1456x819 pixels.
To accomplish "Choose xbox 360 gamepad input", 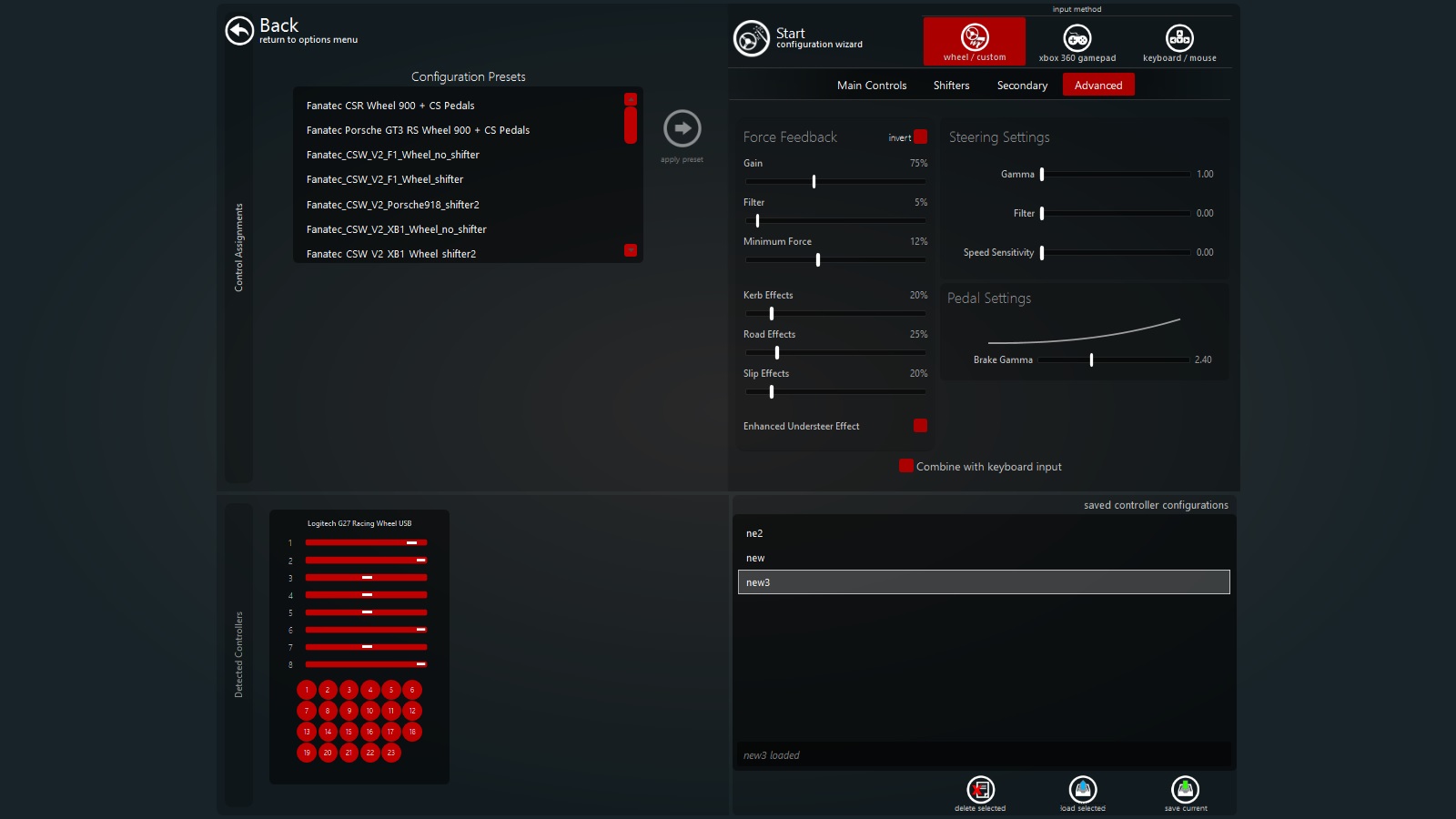I will tap(1077, 42).
